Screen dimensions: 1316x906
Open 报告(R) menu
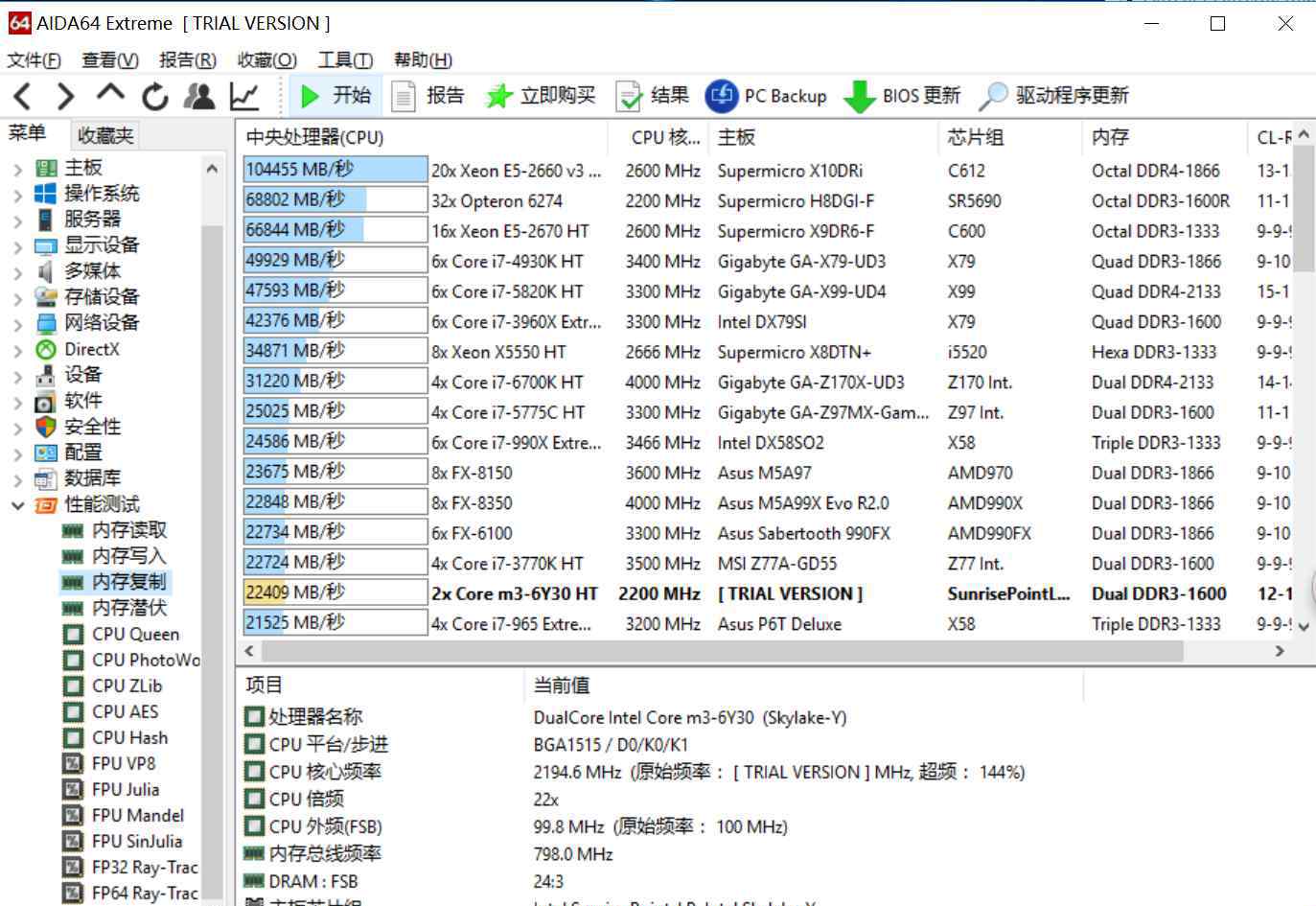[188, 60]
